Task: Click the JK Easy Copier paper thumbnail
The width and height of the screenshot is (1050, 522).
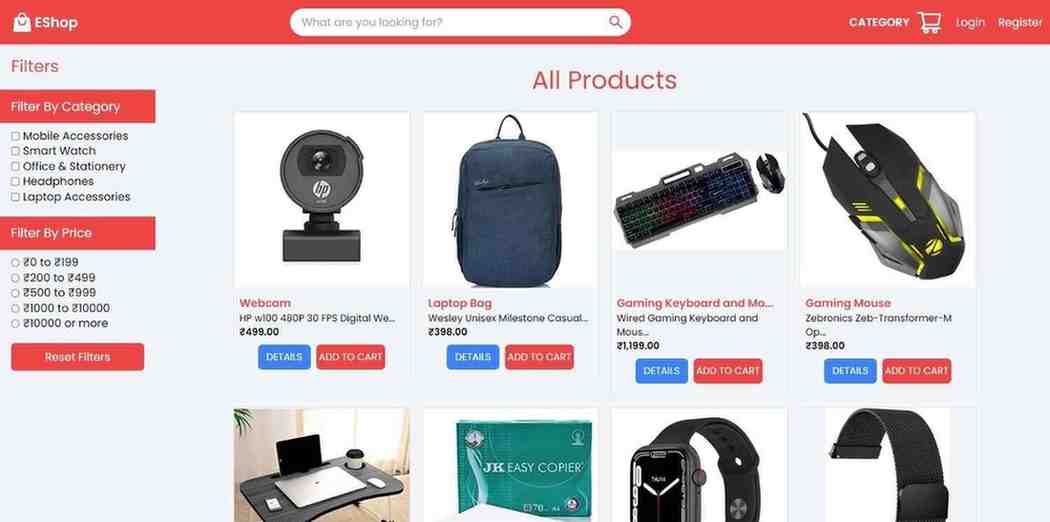Action: click(x=510, y=465)
